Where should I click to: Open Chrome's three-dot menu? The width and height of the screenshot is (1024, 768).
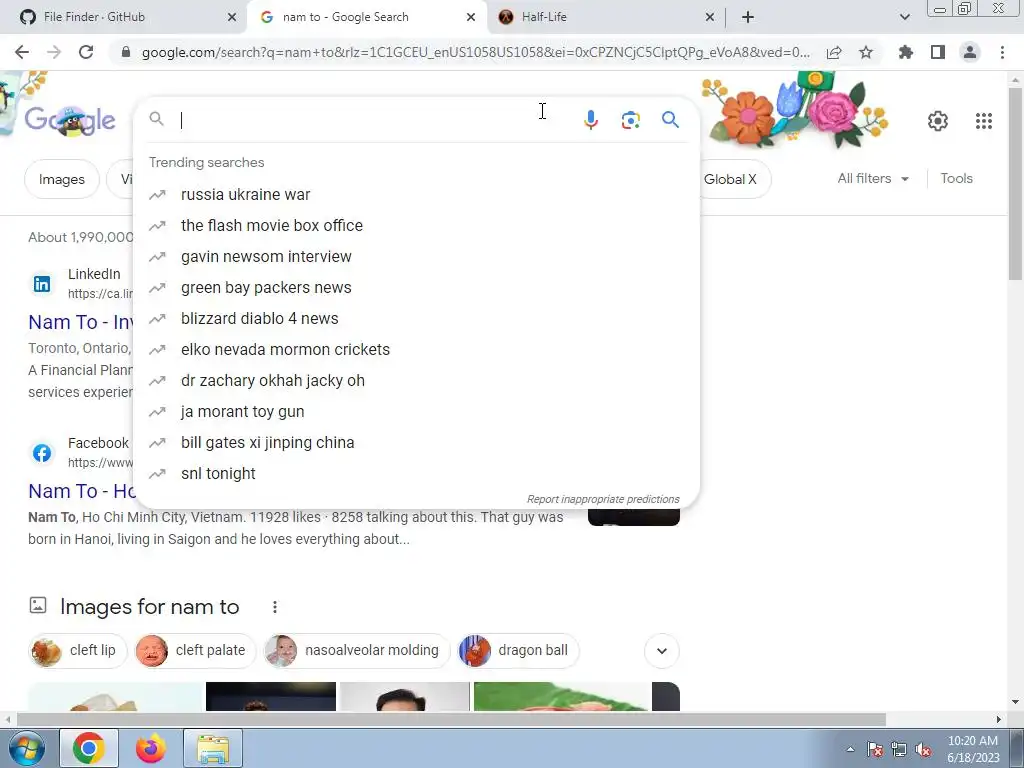(1002, 52)
